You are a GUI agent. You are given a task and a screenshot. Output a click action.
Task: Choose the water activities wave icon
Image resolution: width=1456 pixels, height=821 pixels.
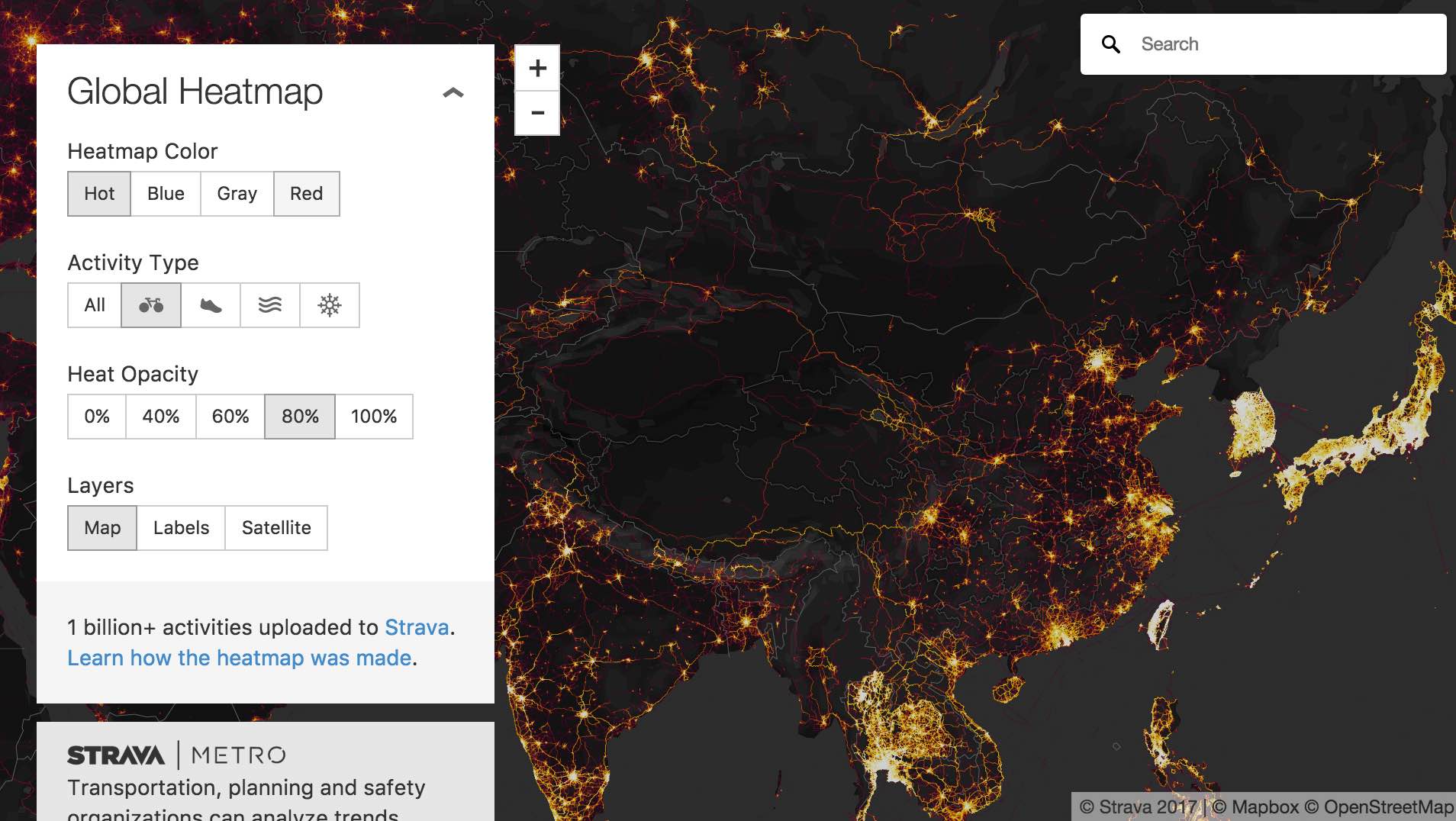point(270,305)
